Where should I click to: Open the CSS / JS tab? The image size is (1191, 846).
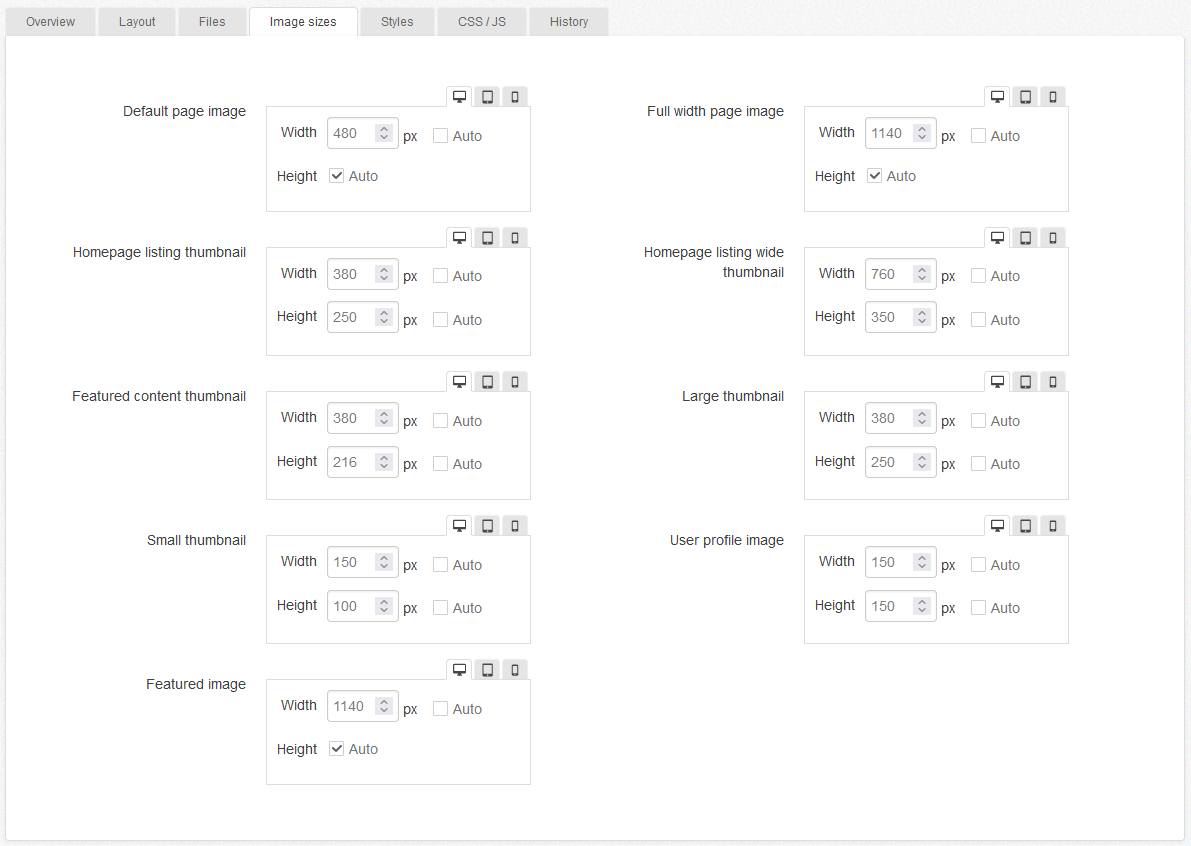pyautogui.click(x=481, y=21)
